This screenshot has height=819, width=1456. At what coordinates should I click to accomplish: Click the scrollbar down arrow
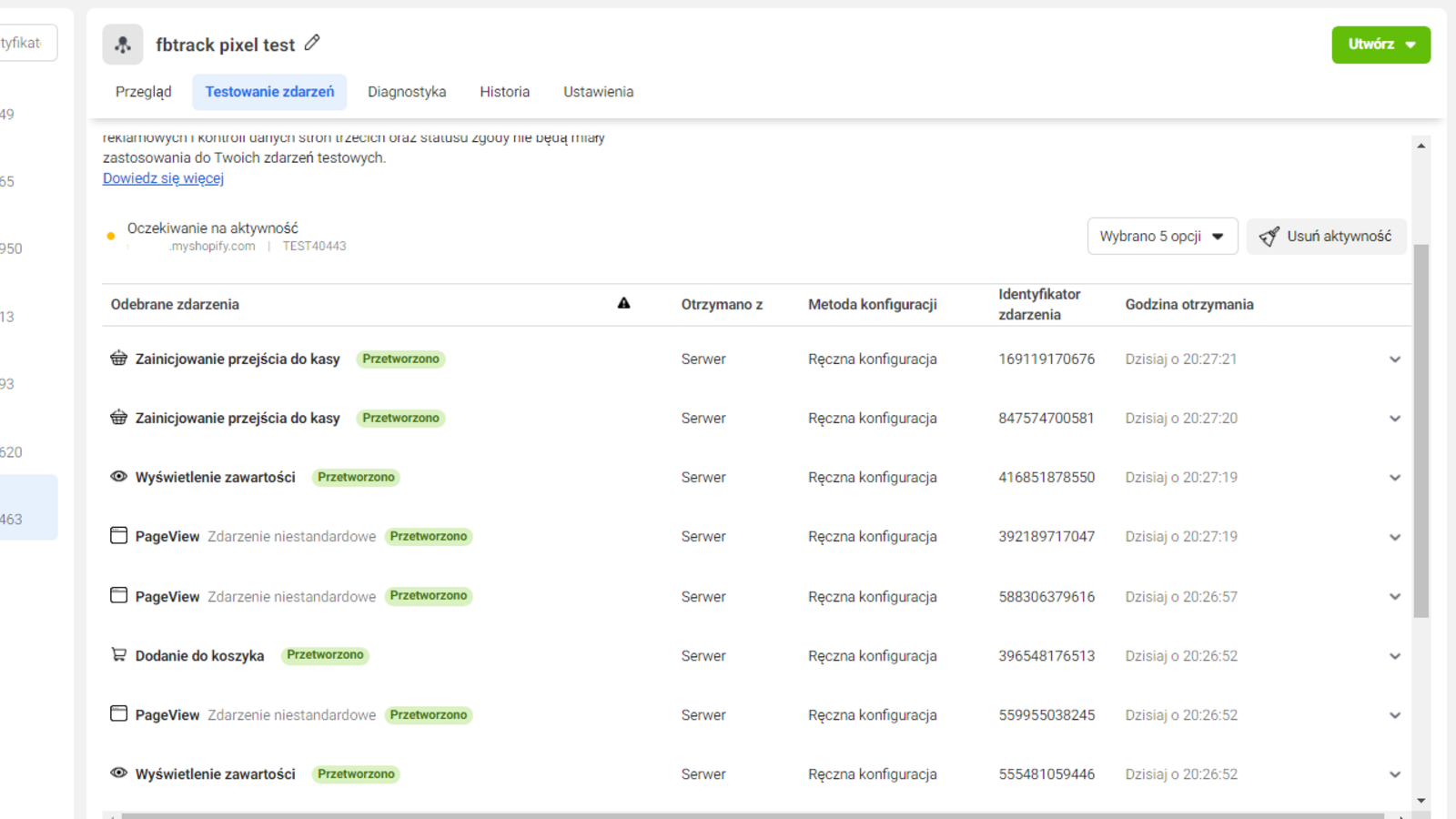[1421, 801]
